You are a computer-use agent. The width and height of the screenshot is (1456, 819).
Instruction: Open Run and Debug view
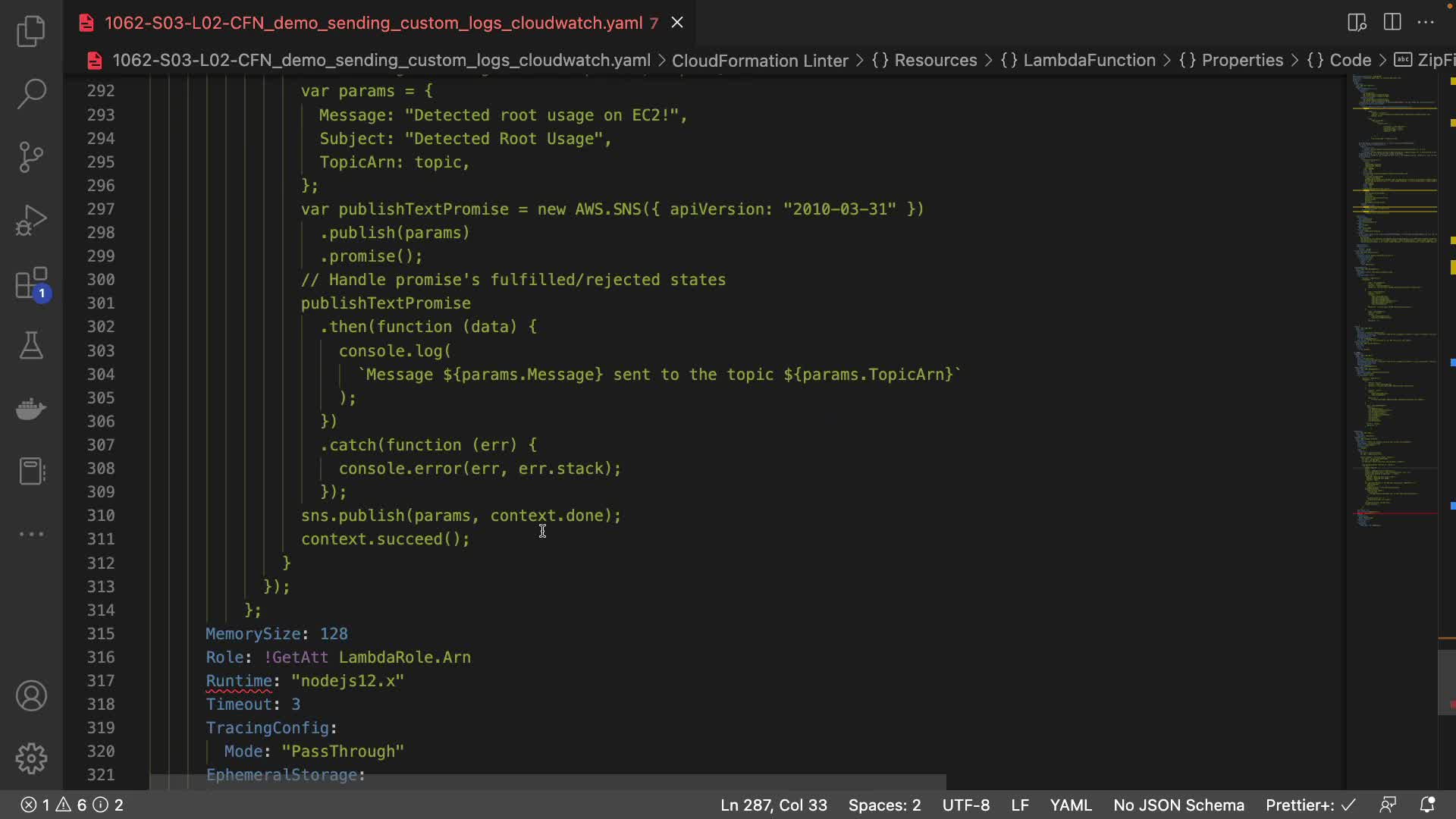tap(31, 220)
